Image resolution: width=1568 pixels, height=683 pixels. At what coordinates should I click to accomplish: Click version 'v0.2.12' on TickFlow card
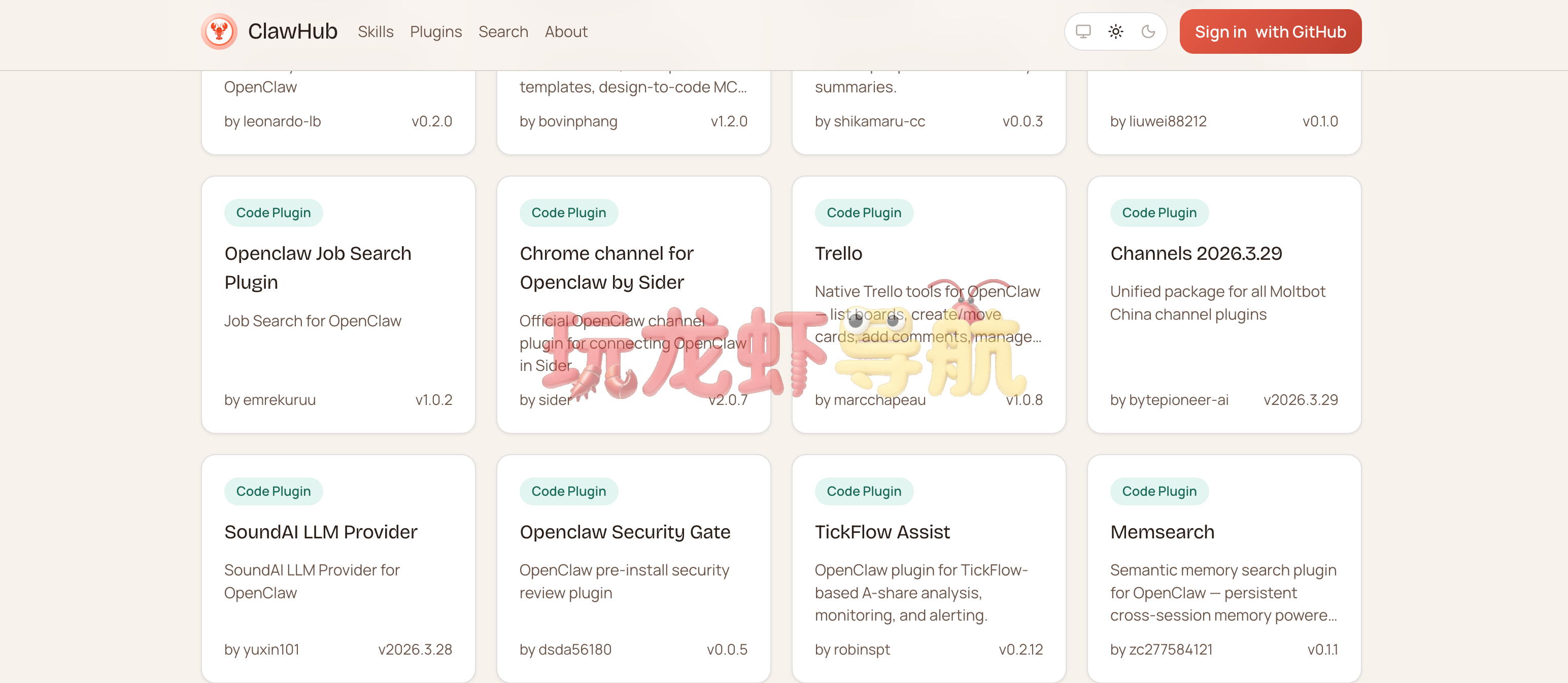tap(1020, 650)
